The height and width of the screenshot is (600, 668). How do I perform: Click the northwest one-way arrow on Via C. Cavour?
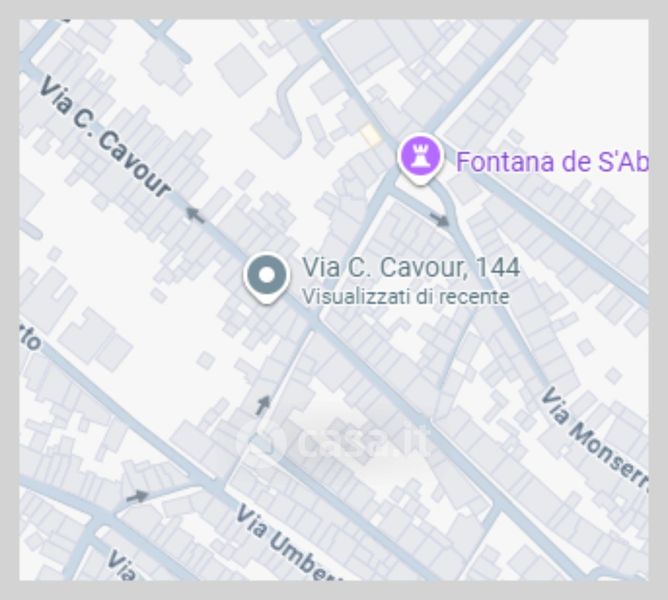coord(195,214)
